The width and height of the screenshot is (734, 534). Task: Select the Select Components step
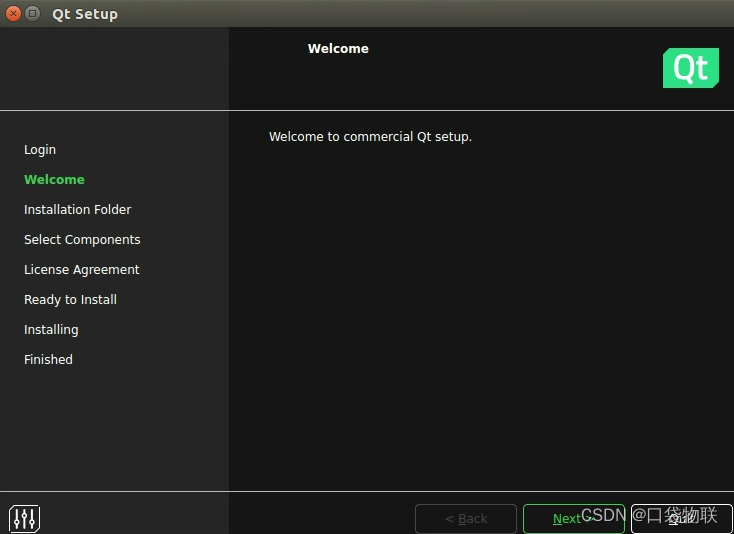pyautogui.click(x=82, y=240)
